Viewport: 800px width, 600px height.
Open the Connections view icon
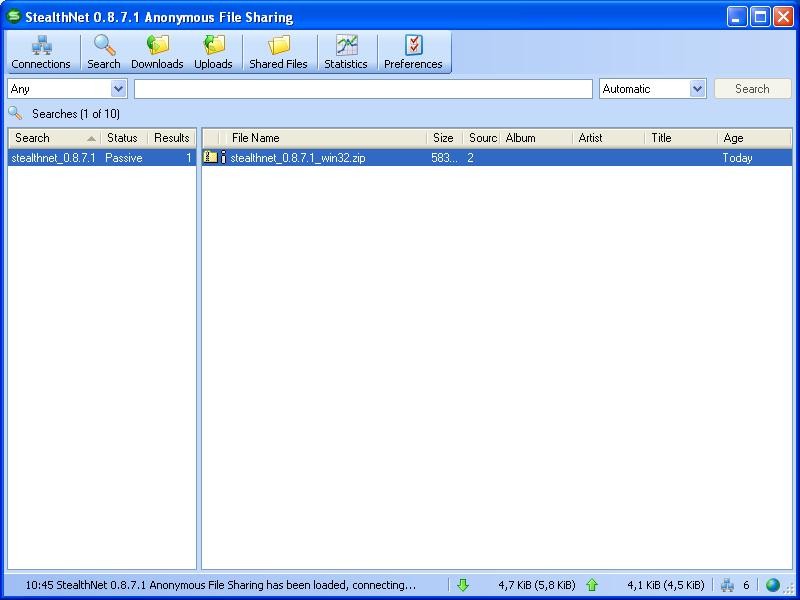tap(41, 45)
